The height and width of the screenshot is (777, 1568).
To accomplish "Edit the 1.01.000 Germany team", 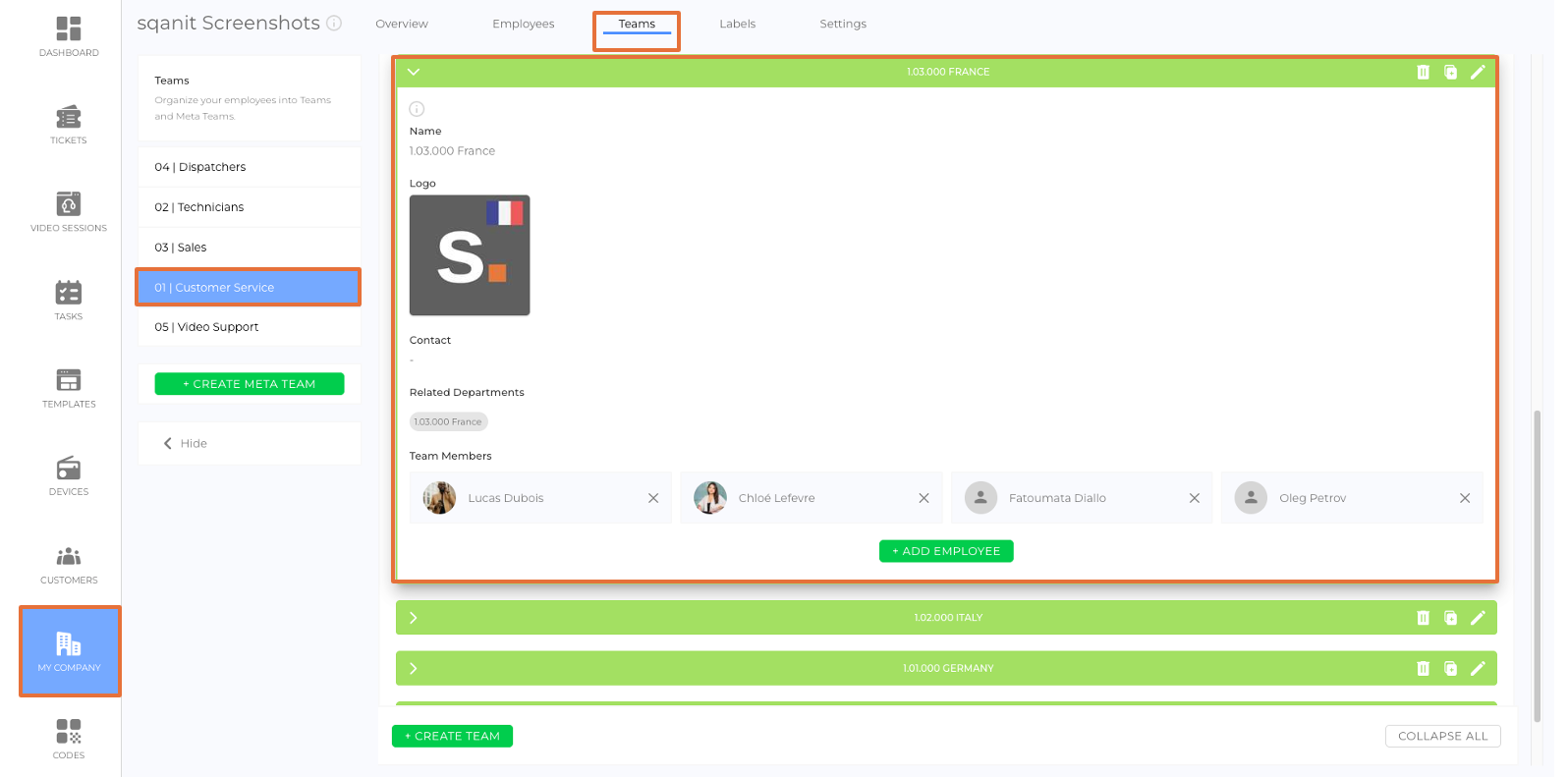I will [1478, 668].
